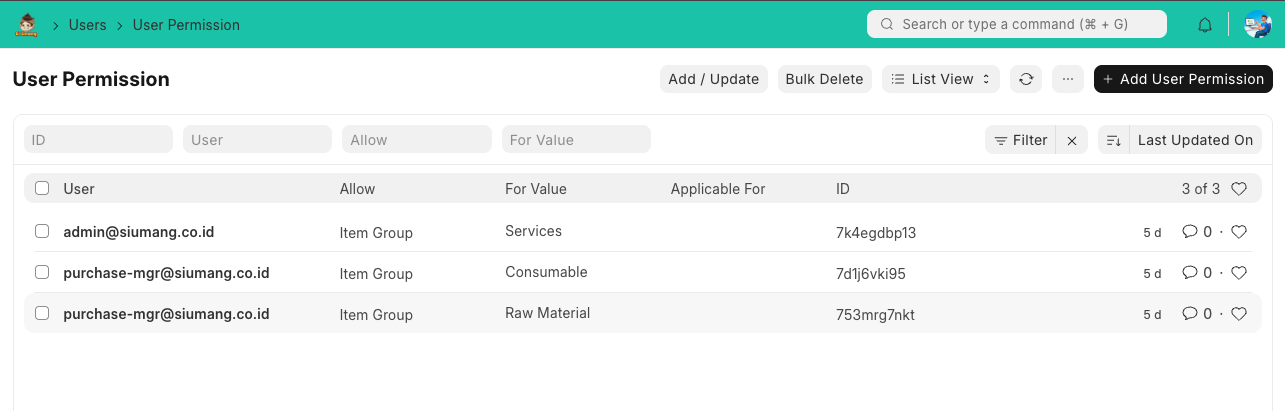1285x411 pixels.
Task: Open the Last Updated On sort dropdown
Action: [x=1195, y=140]
